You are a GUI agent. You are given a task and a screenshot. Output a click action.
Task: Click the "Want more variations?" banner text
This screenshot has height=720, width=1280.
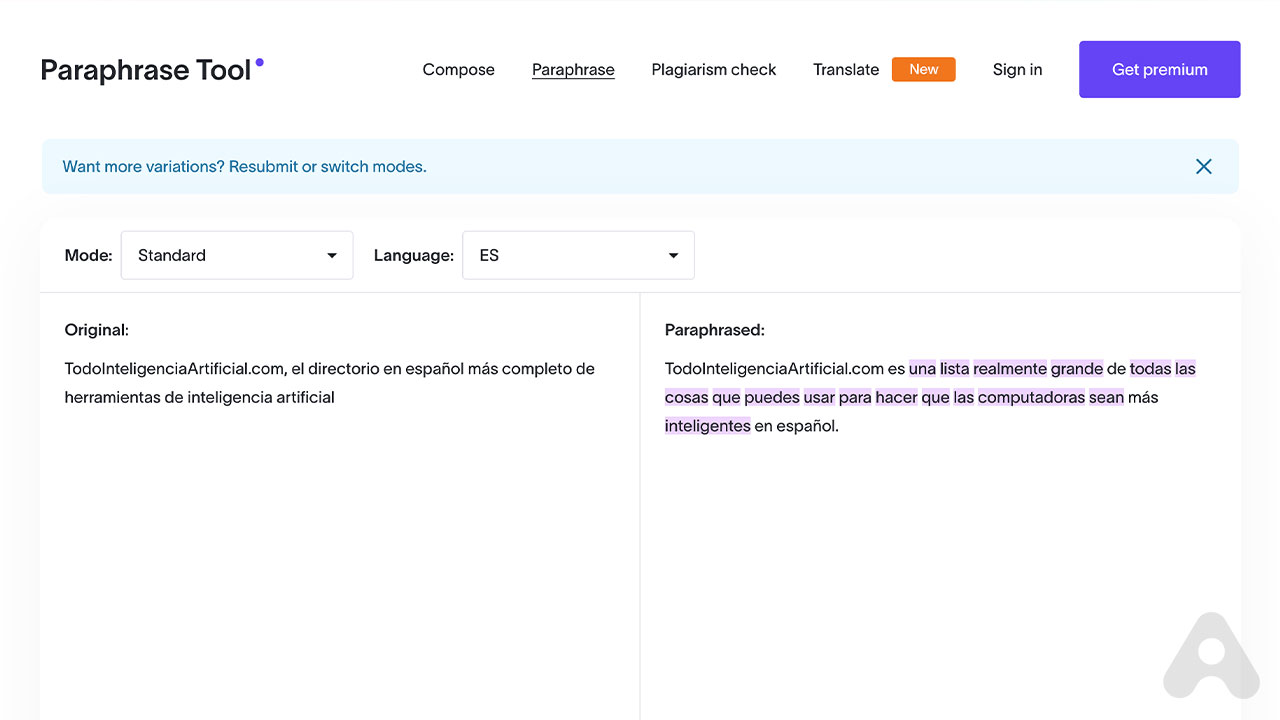(x=244, y=167)
